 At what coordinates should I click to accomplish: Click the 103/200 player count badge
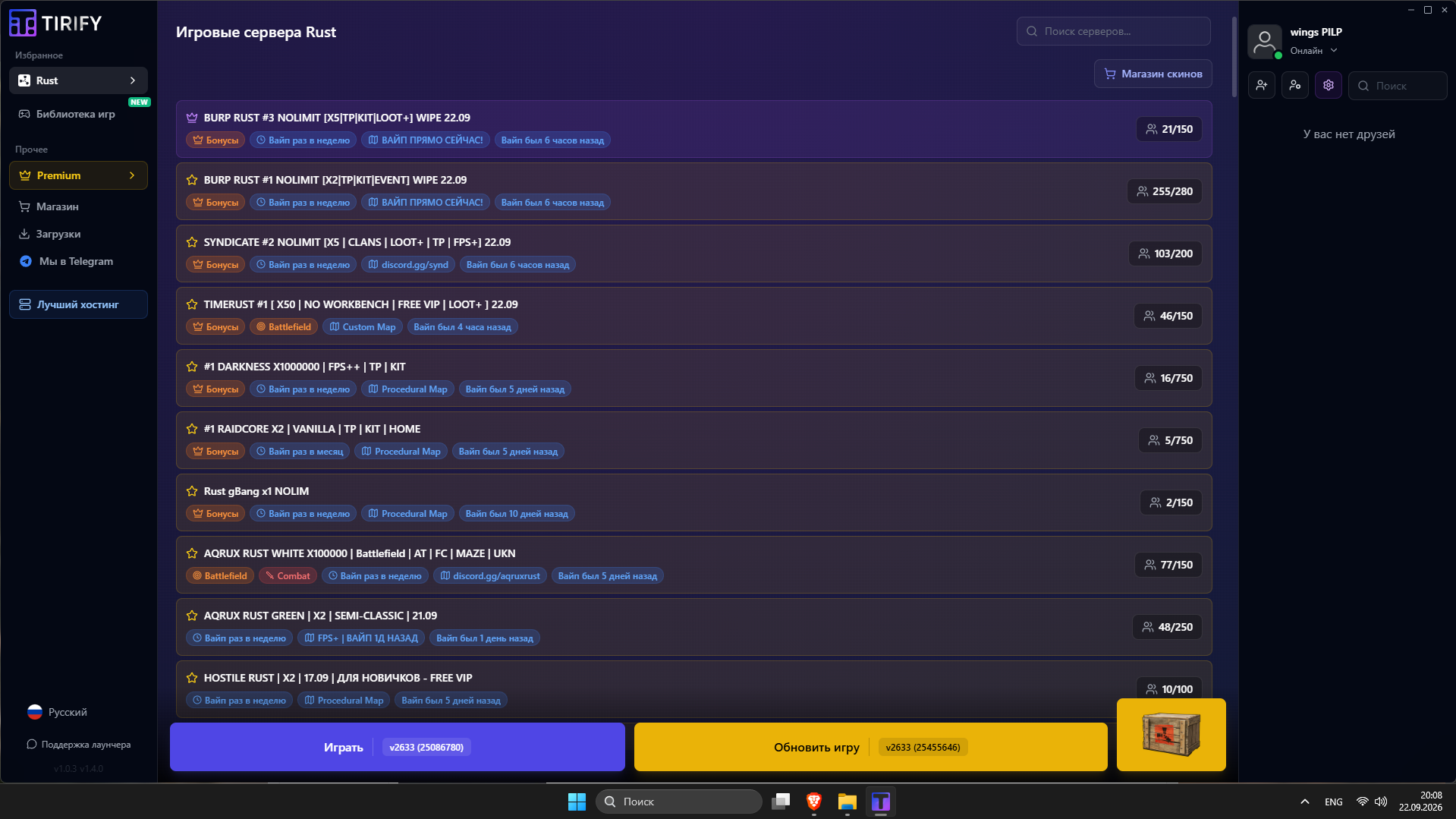click(x=1165, y=254)
